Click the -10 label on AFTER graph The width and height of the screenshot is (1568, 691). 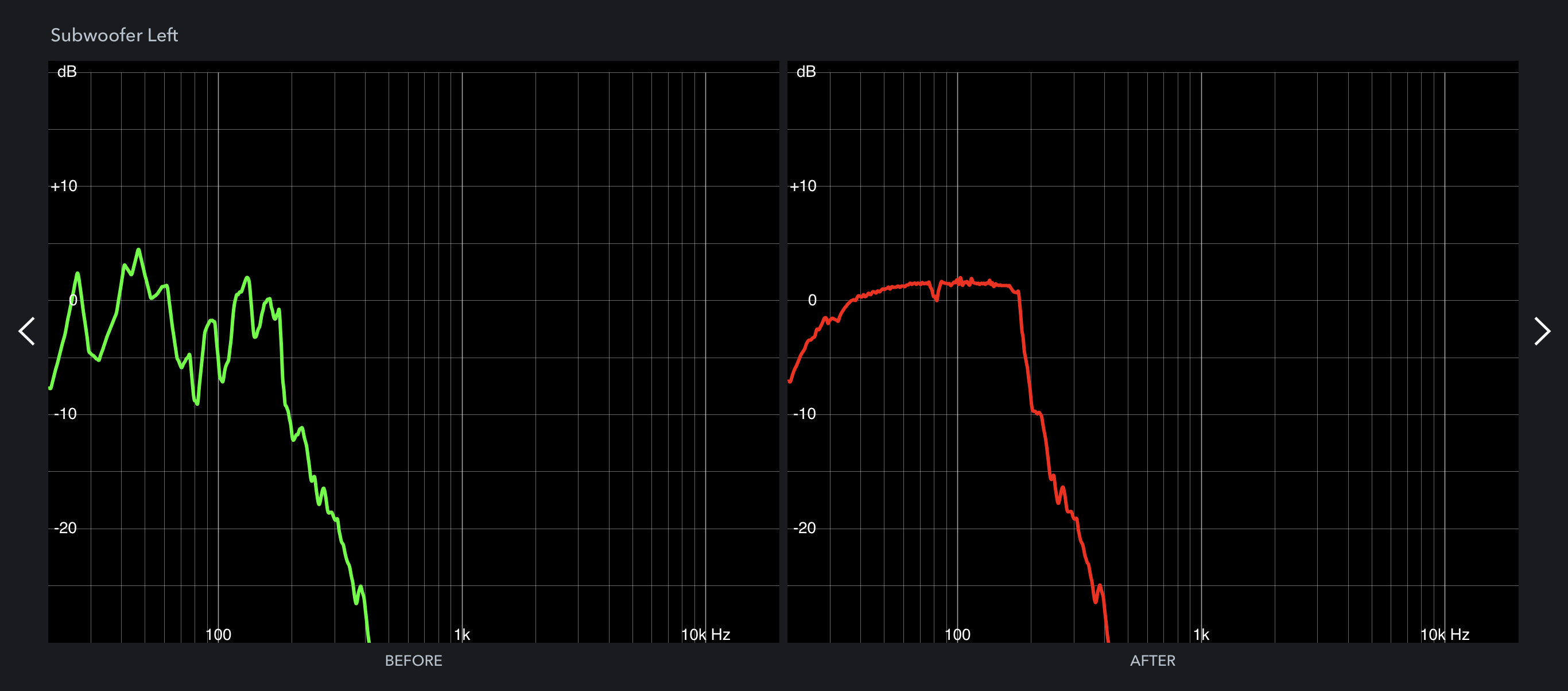click(804, 414)
